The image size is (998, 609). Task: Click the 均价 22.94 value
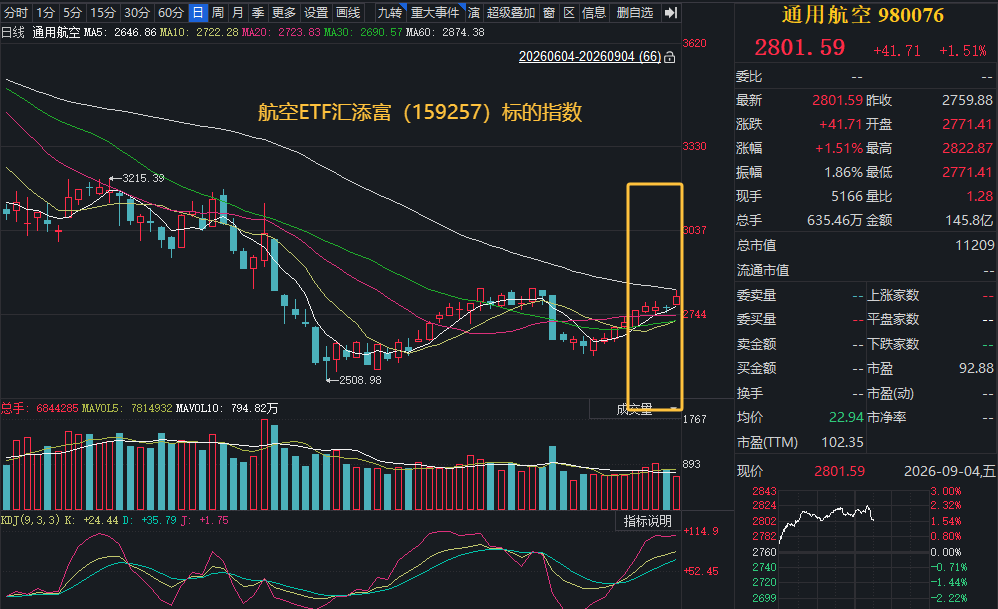(846, 417)
